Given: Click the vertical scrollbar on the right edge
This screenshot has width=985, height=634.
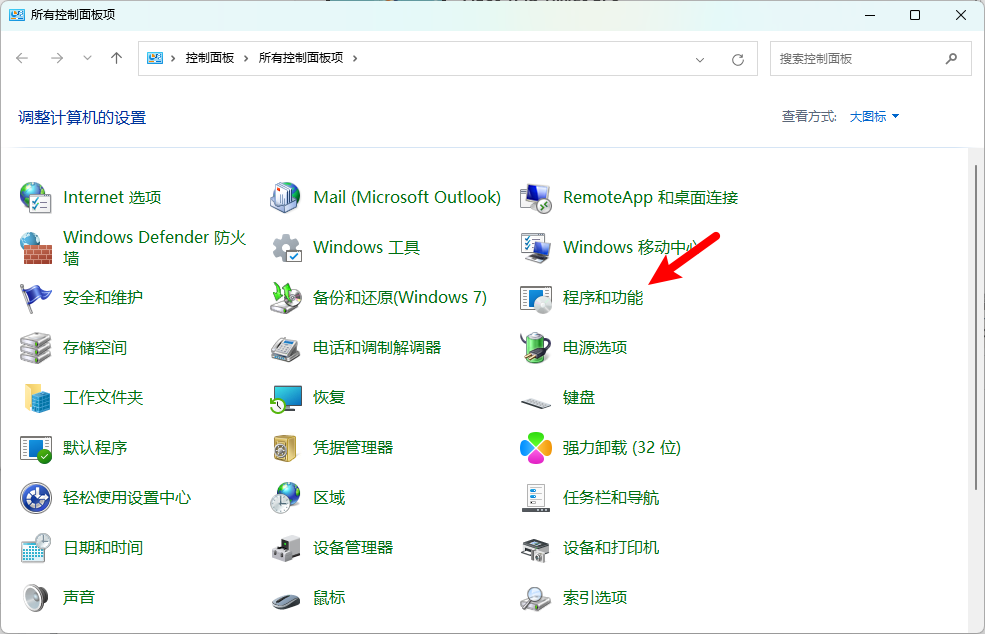Looking at the screenshot, I should click(x=976, y=327).
